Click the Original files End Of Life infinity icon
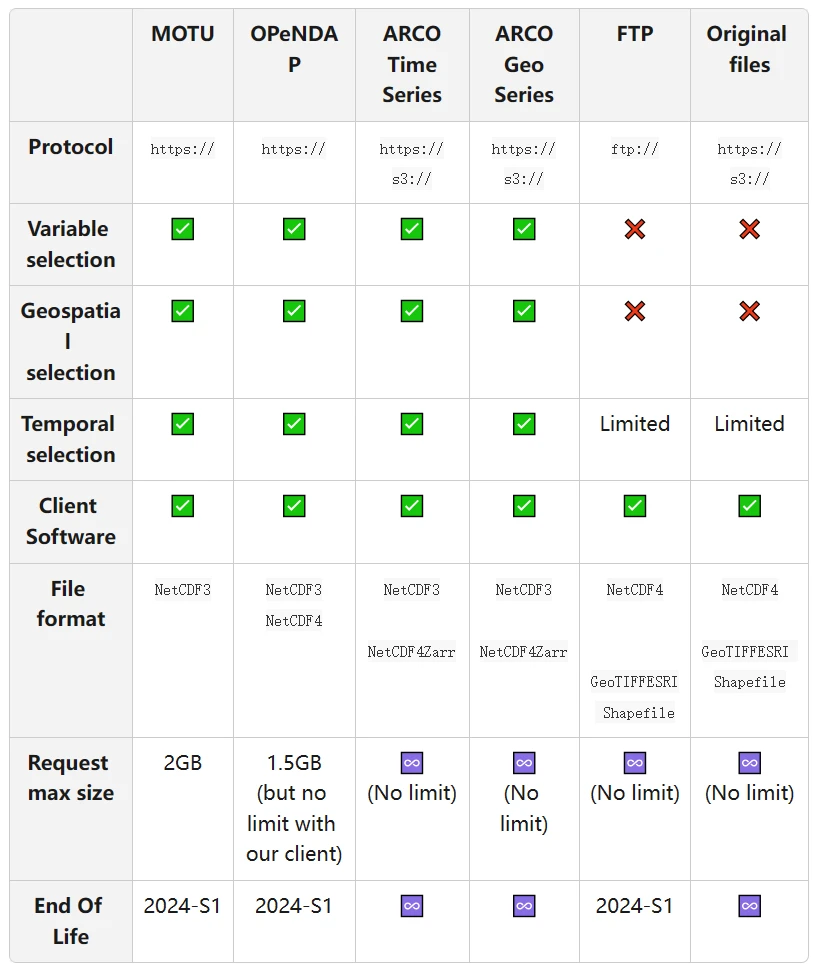This screenshot has height=969, width=816. coord(749,906)
